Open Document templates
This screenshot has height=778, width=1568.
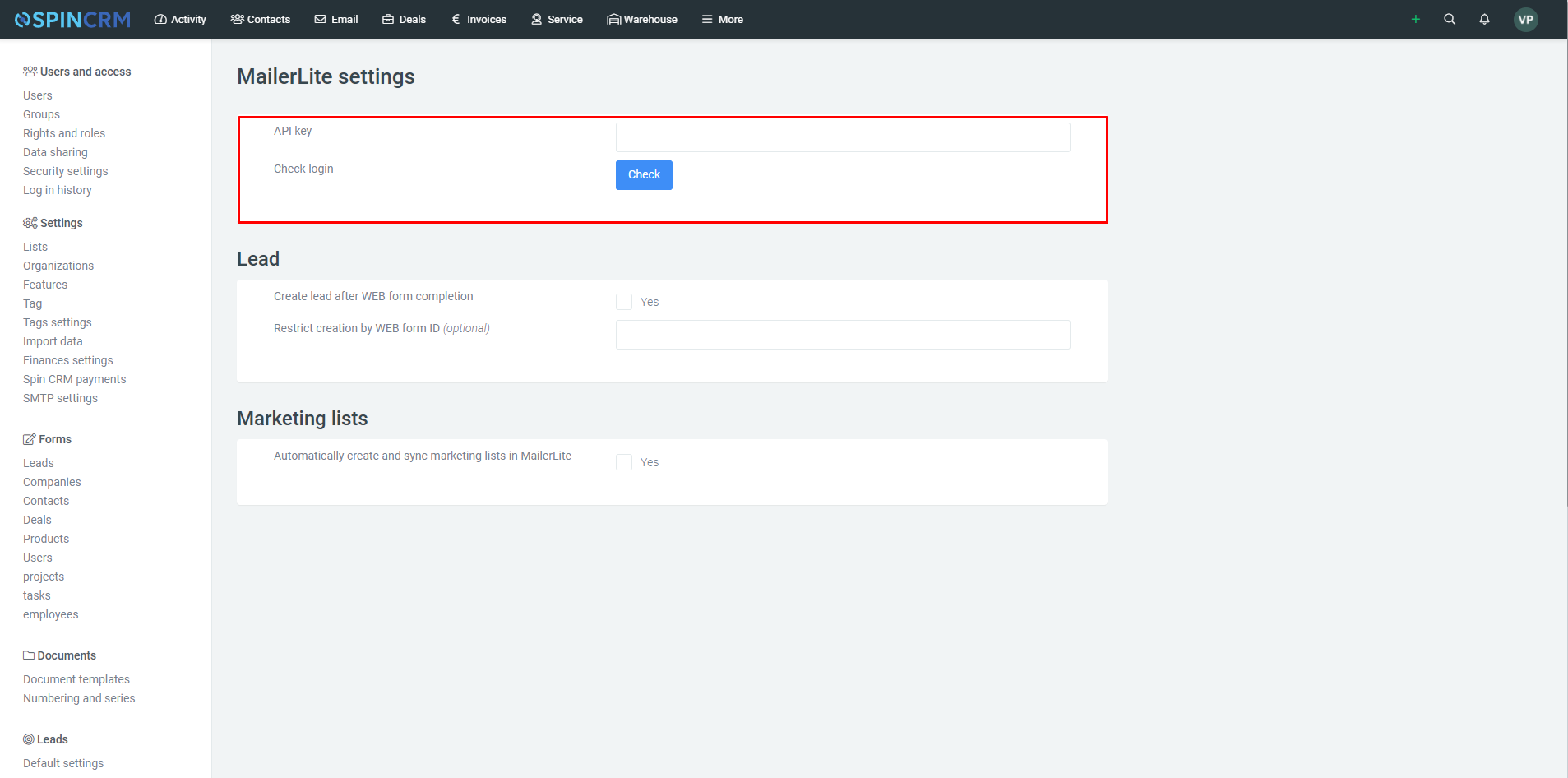[x=76, y=679]
